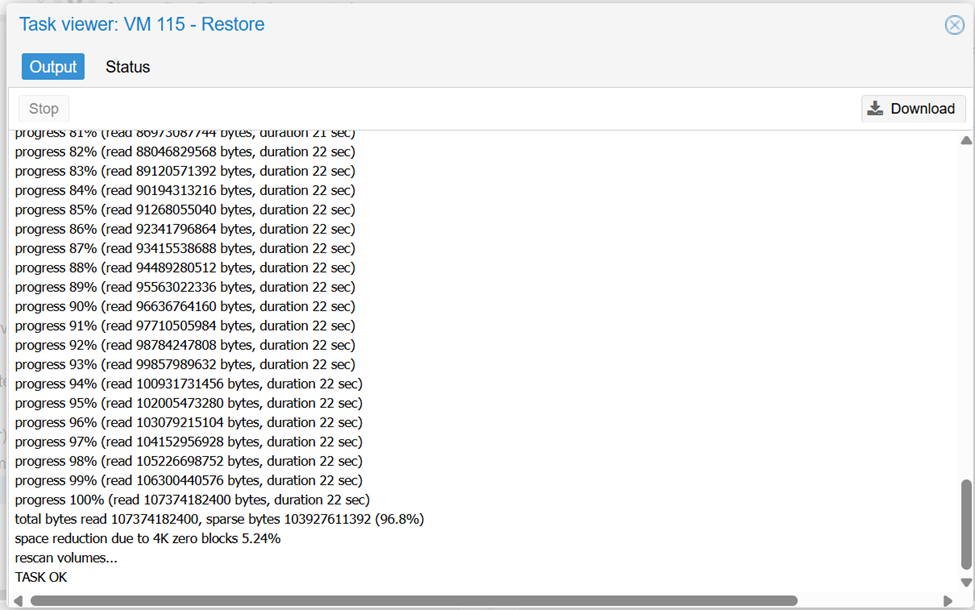This screenshot has height=610, width=975.
Task: Click the 'total bytes read' summary line
Action: (x=219, y=519)
